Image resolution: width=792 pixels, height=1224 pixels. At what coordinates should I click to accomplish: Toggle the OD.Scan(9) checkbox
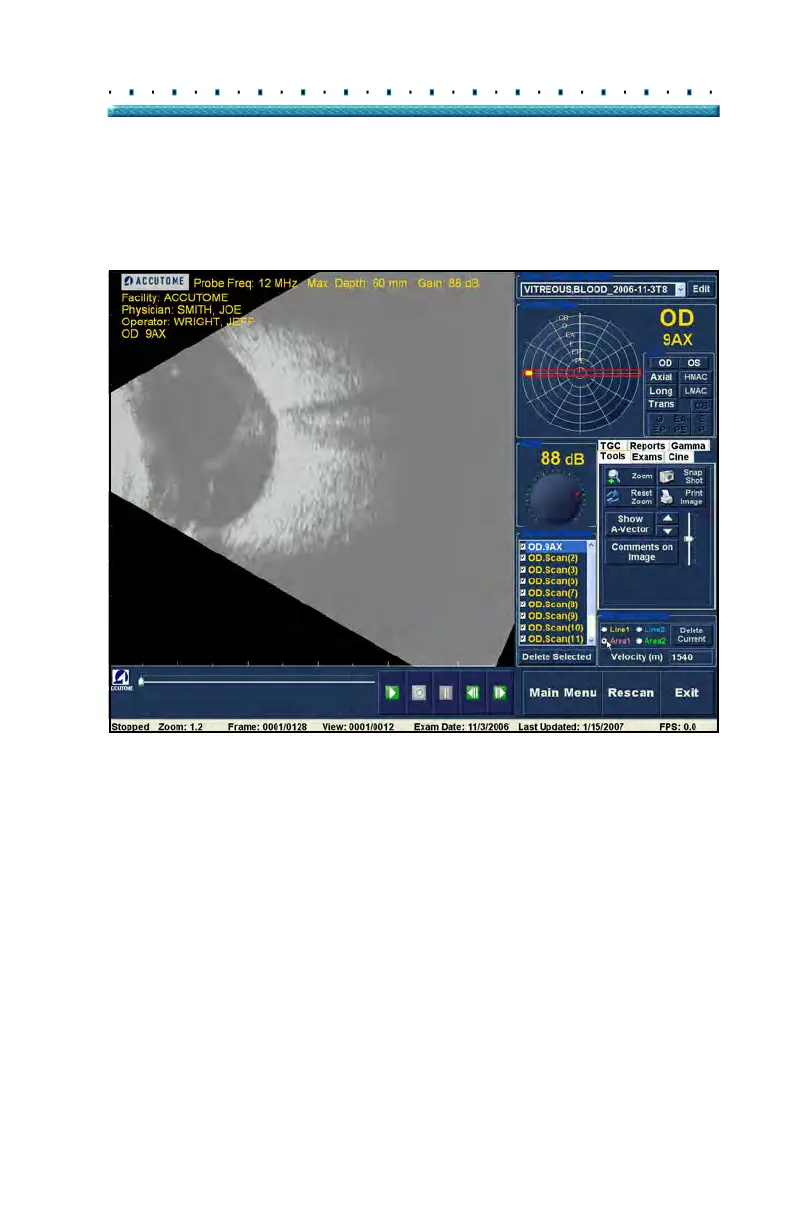click(523, 616)
